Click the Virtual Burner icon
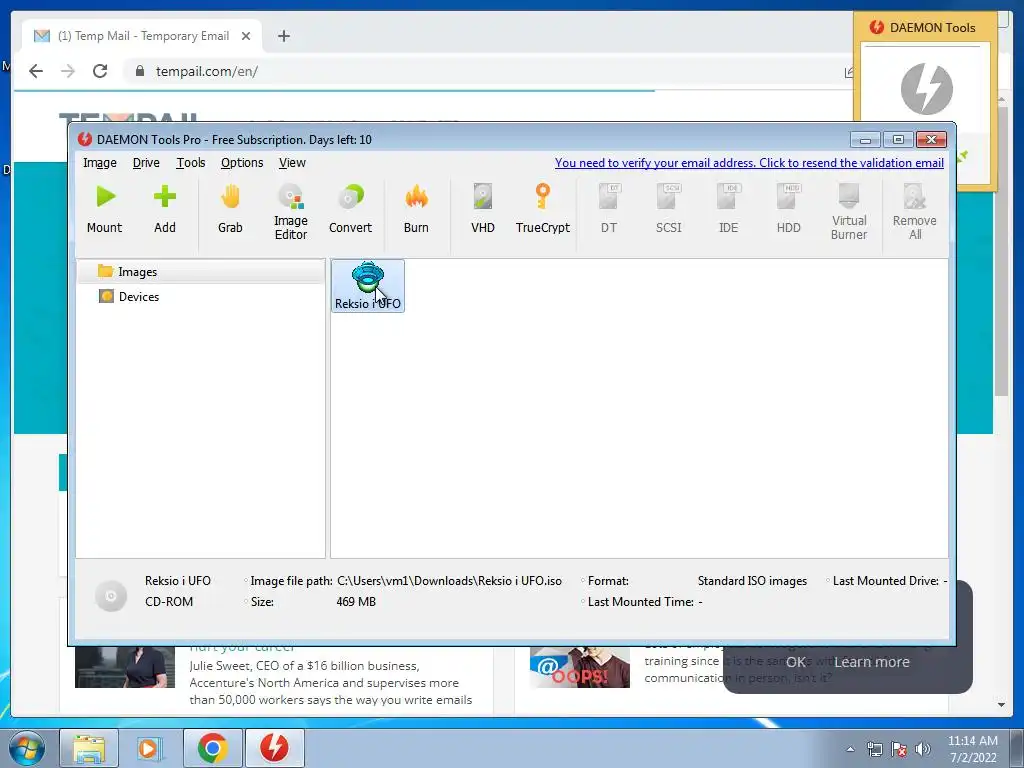The height and width of the screenshot is (768, 1024). (x=849, y=212)
